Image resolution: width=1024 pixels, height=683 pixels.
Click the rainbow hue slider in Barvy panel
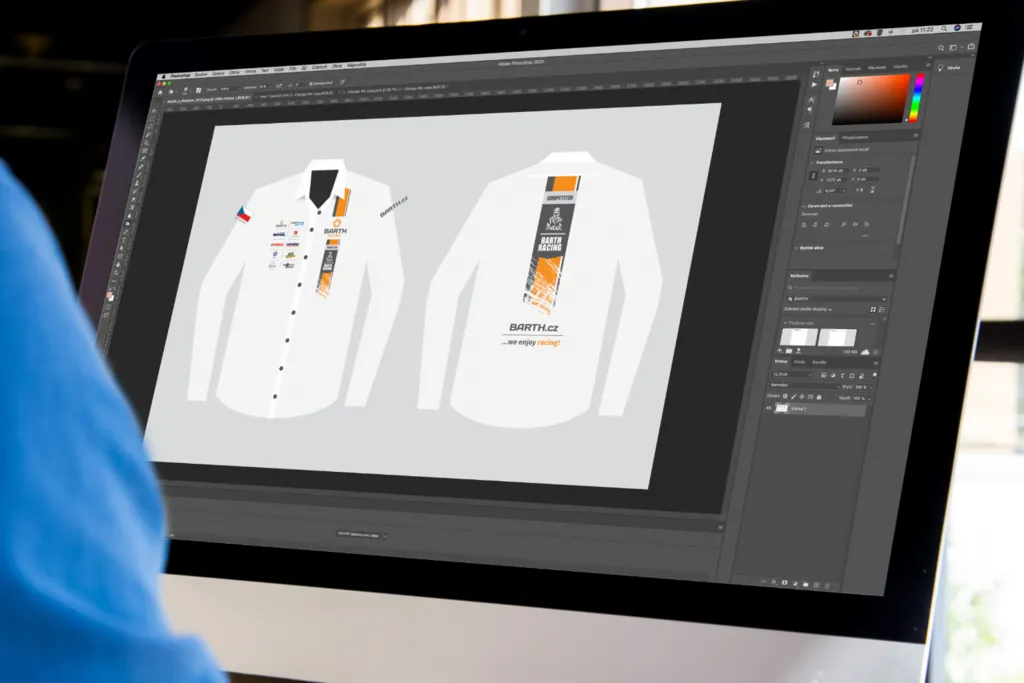click(917, 98)
